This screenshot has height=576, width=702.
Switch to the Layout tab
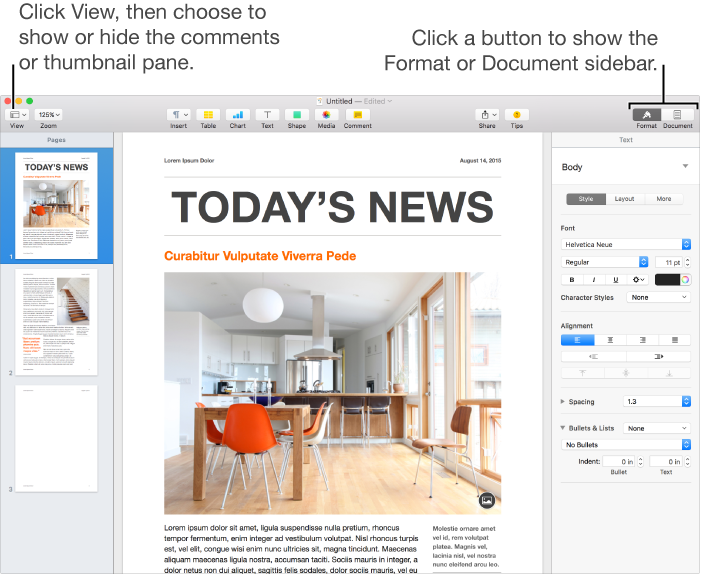[x=625, y=199]
